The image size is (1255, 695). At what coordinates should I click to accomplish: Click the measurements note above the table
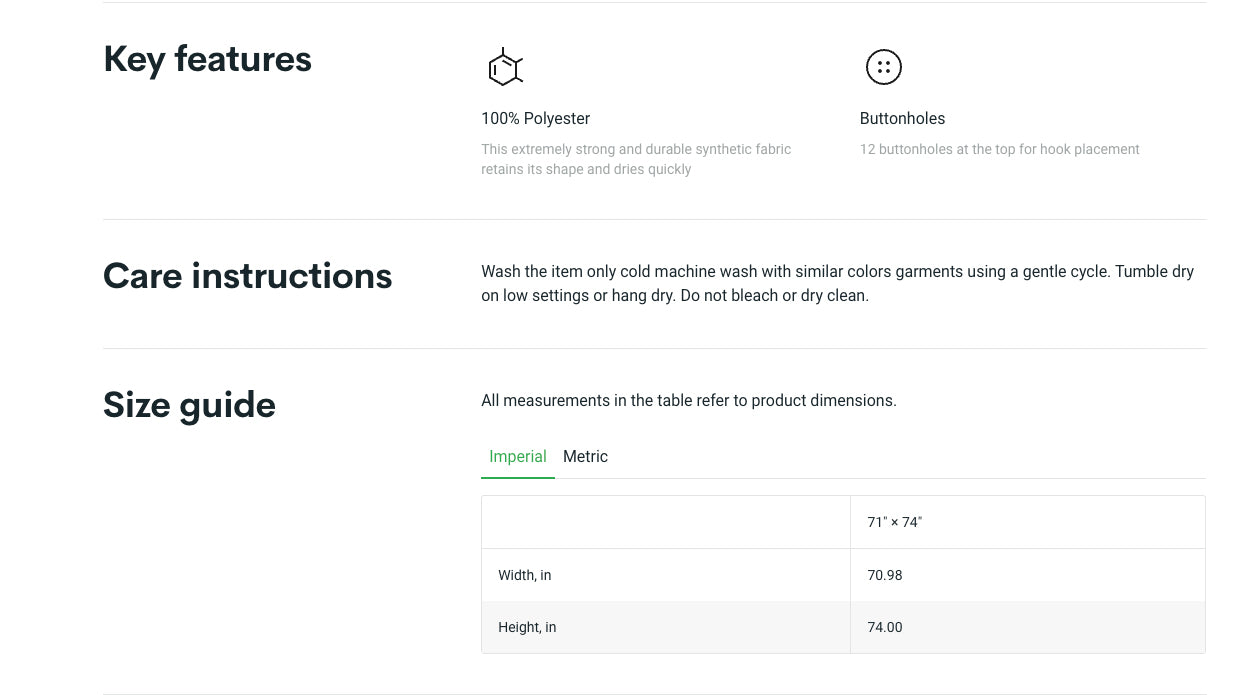coord(688,400)
